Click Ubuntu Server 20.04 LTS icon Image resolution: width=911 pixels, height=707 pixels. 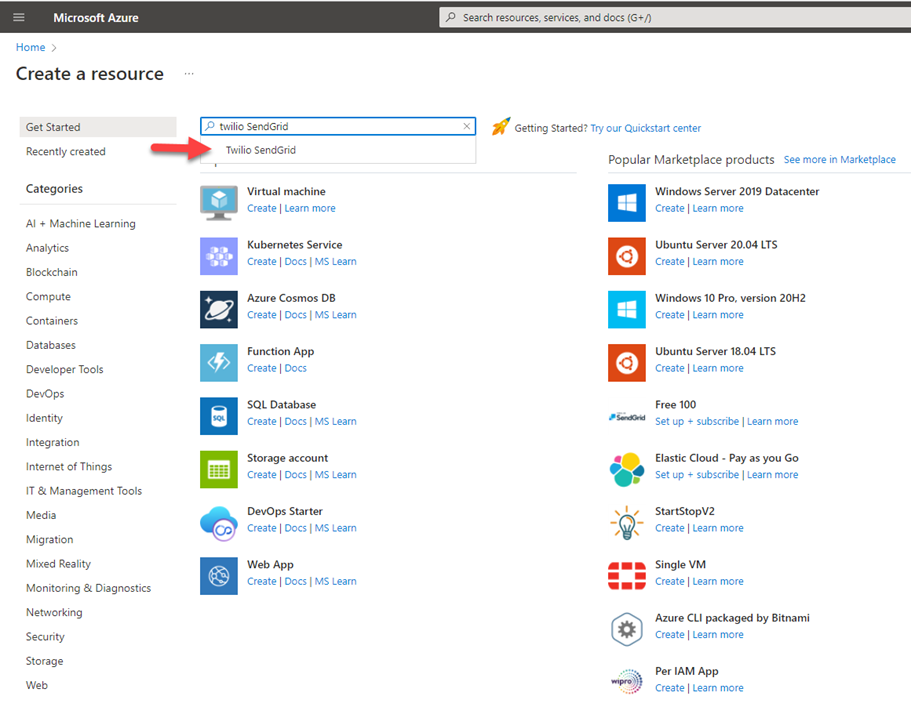pyautogui.click(x=626, y=256)
